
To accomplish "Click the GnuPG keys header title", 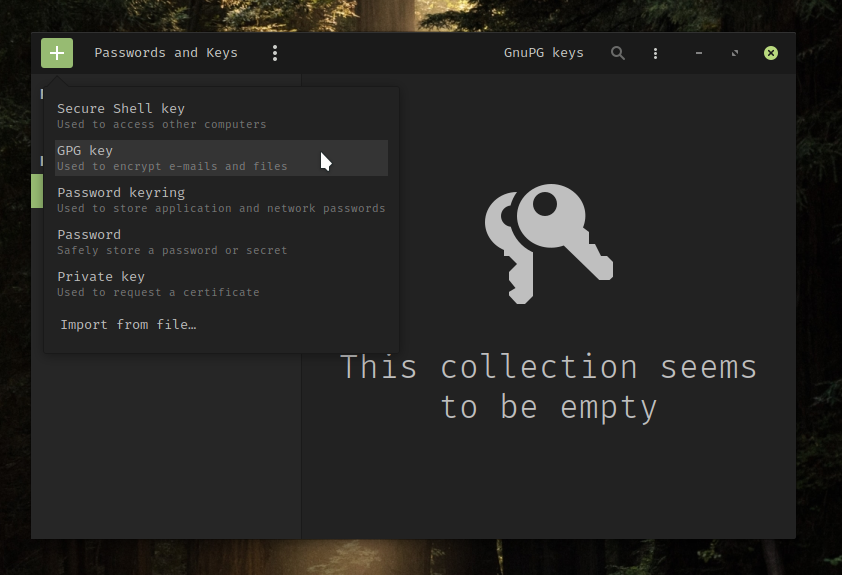I will 543,53.
